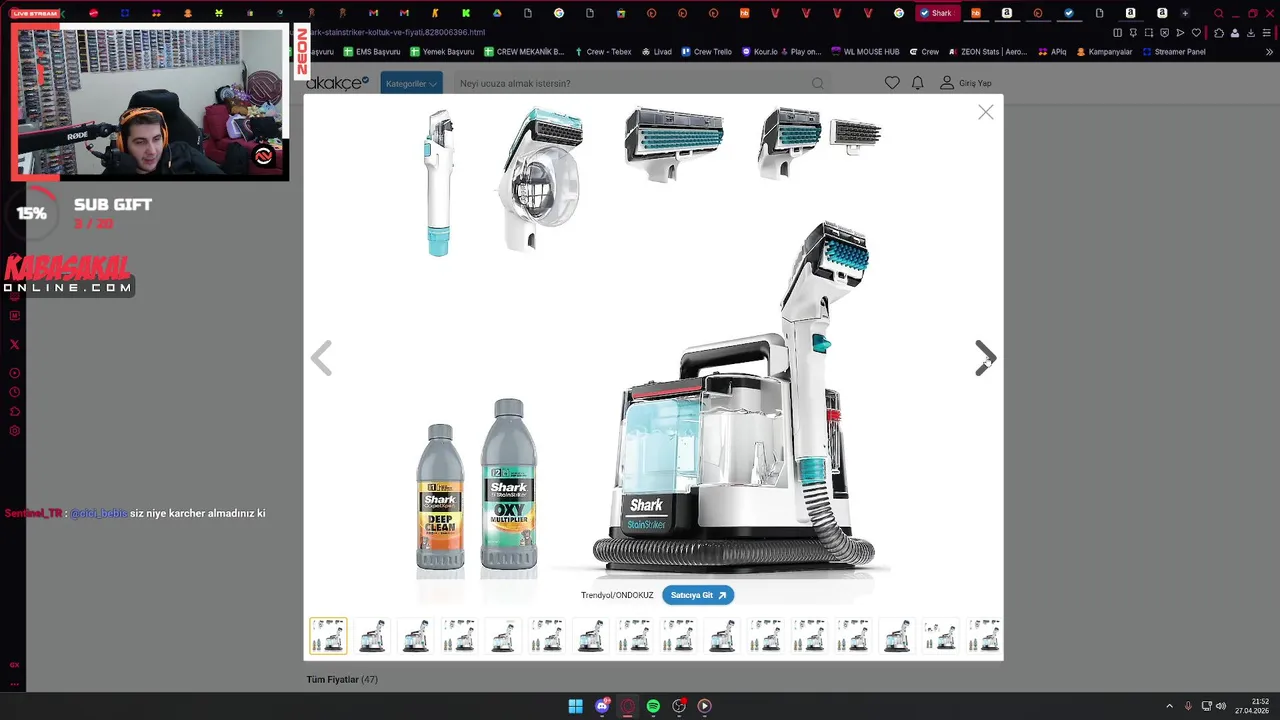The height and width of the screenshot is (720, 1280).
Task: Click the profile account toolbar icon
Action: click(1235, 33)
